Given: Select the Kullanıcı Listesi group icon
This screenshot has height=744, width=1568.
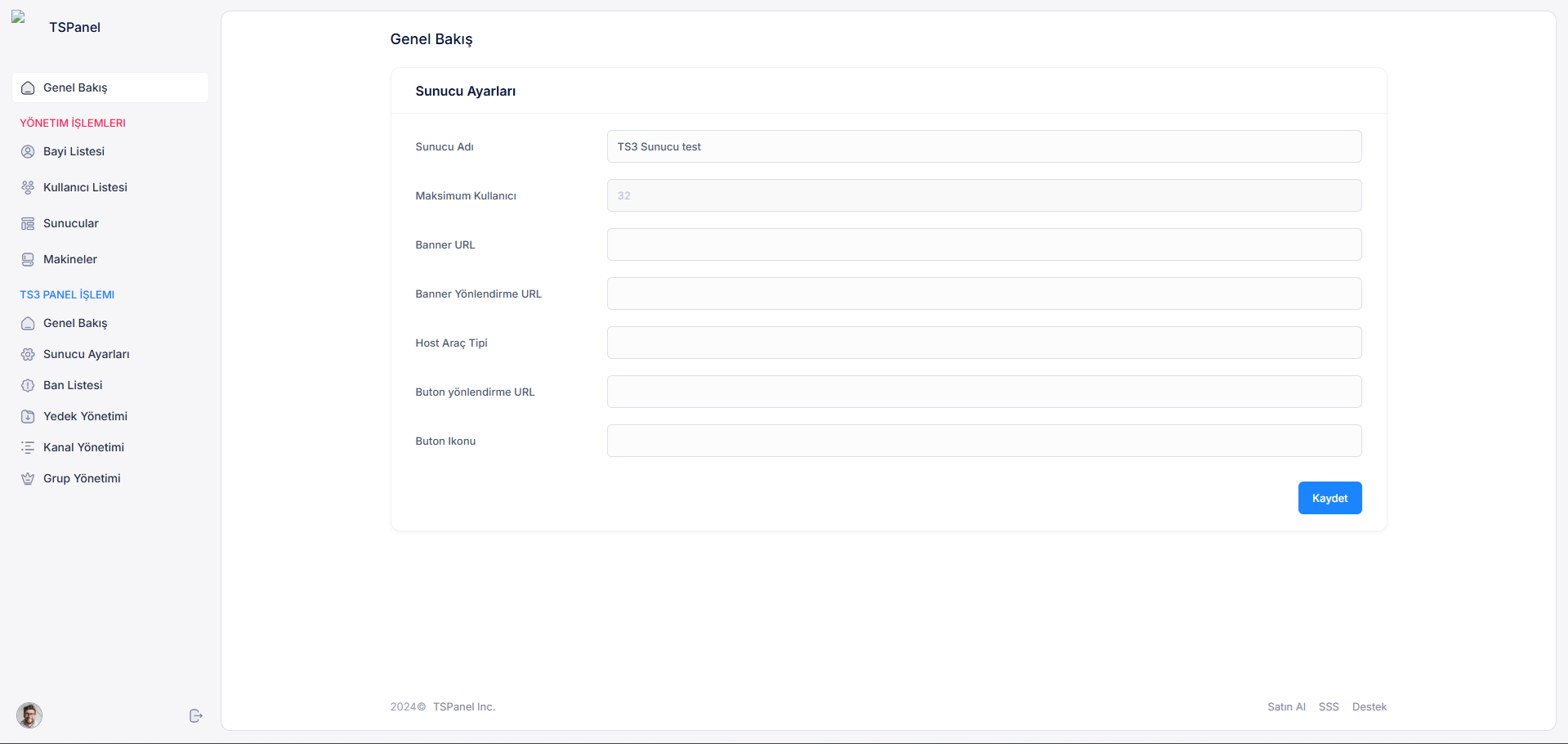Looking at the screenshot, I should [x=28, y=187].
